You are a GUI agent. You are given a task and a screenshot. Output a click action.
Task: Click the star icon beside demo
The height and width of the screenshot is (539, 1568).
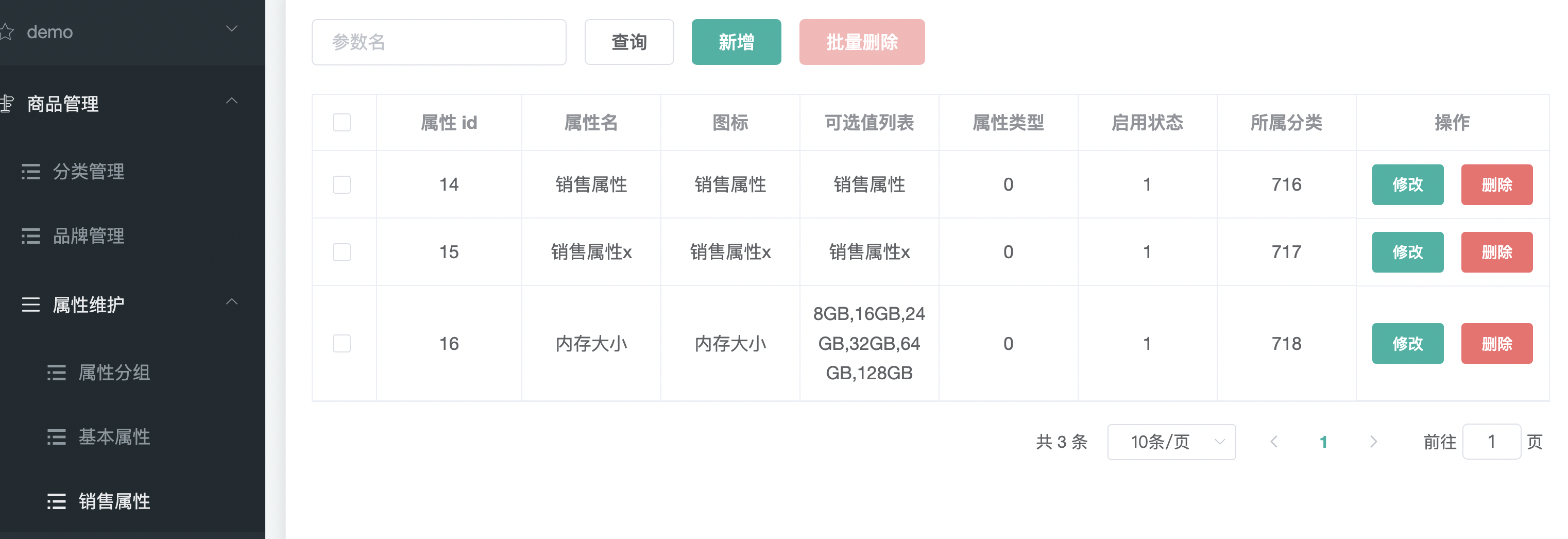pyautogui.click(x=6, y=31)
